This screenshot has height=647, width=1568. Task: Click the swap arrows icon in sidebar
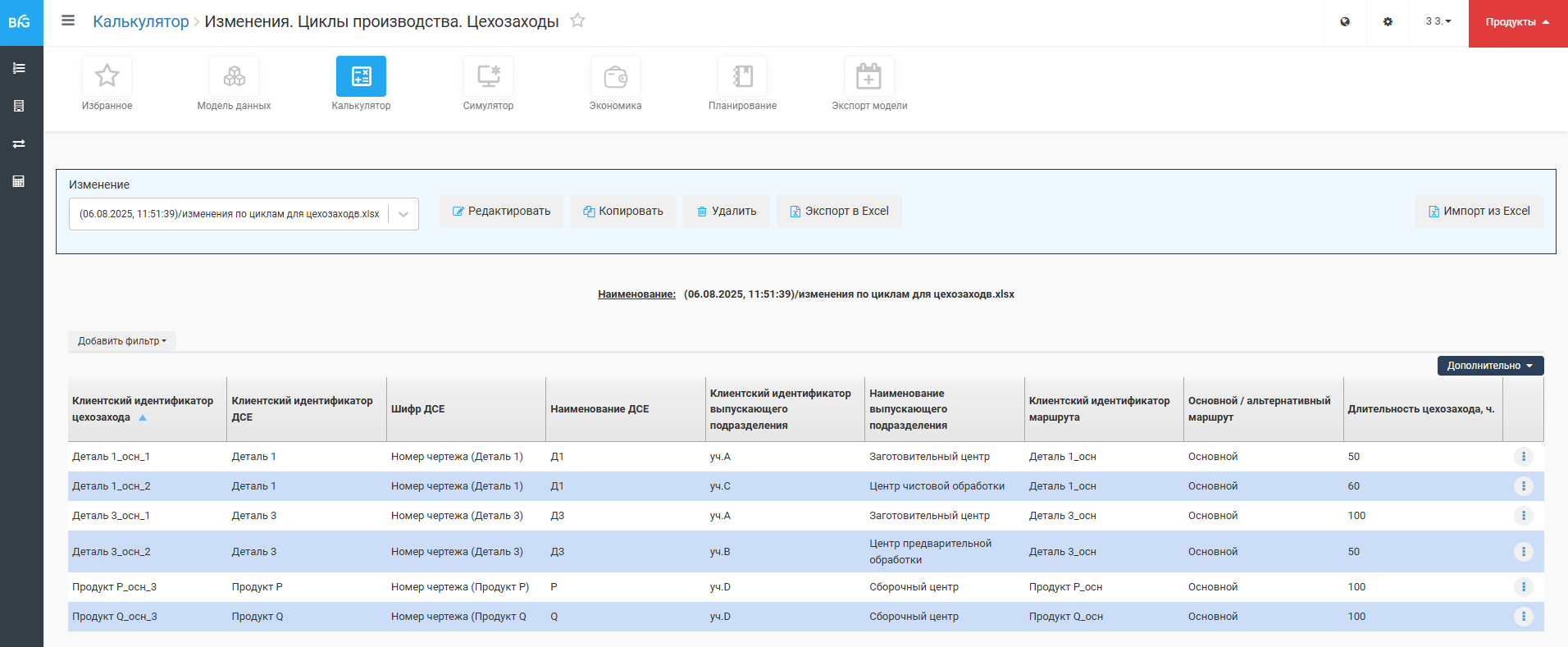19,144
